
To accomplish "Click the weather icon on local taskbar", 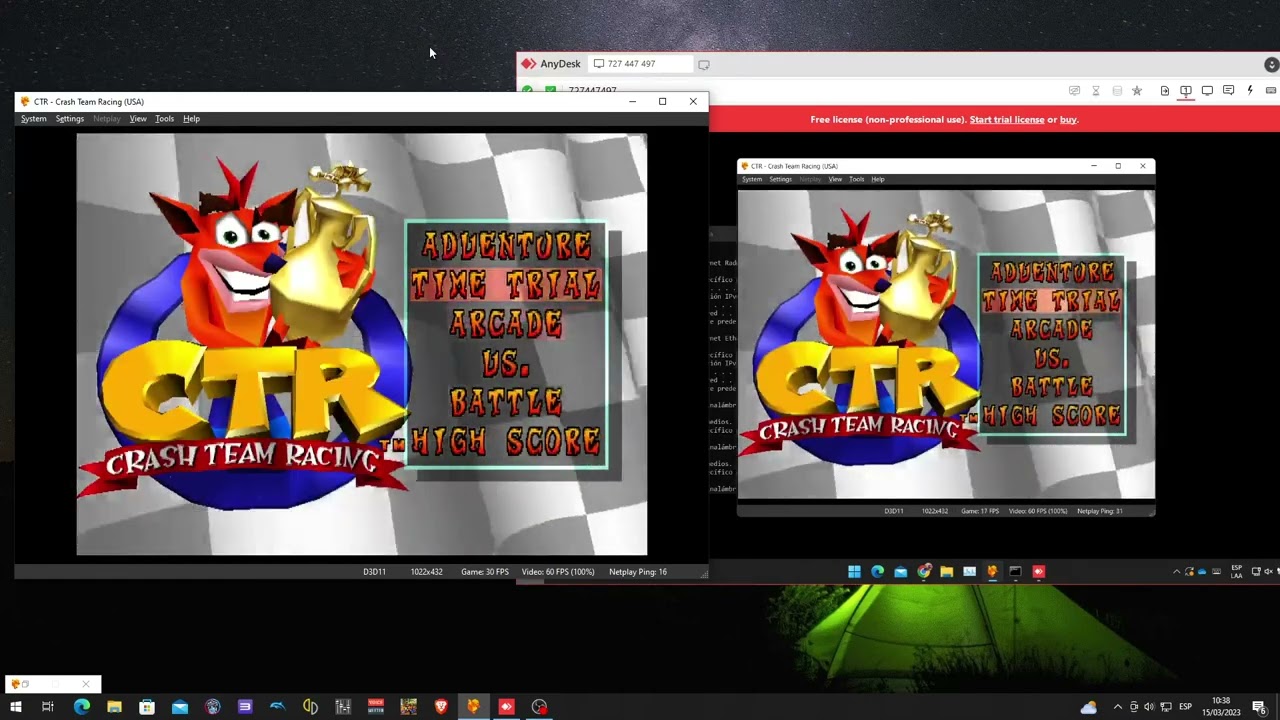I will [1089, 707].
